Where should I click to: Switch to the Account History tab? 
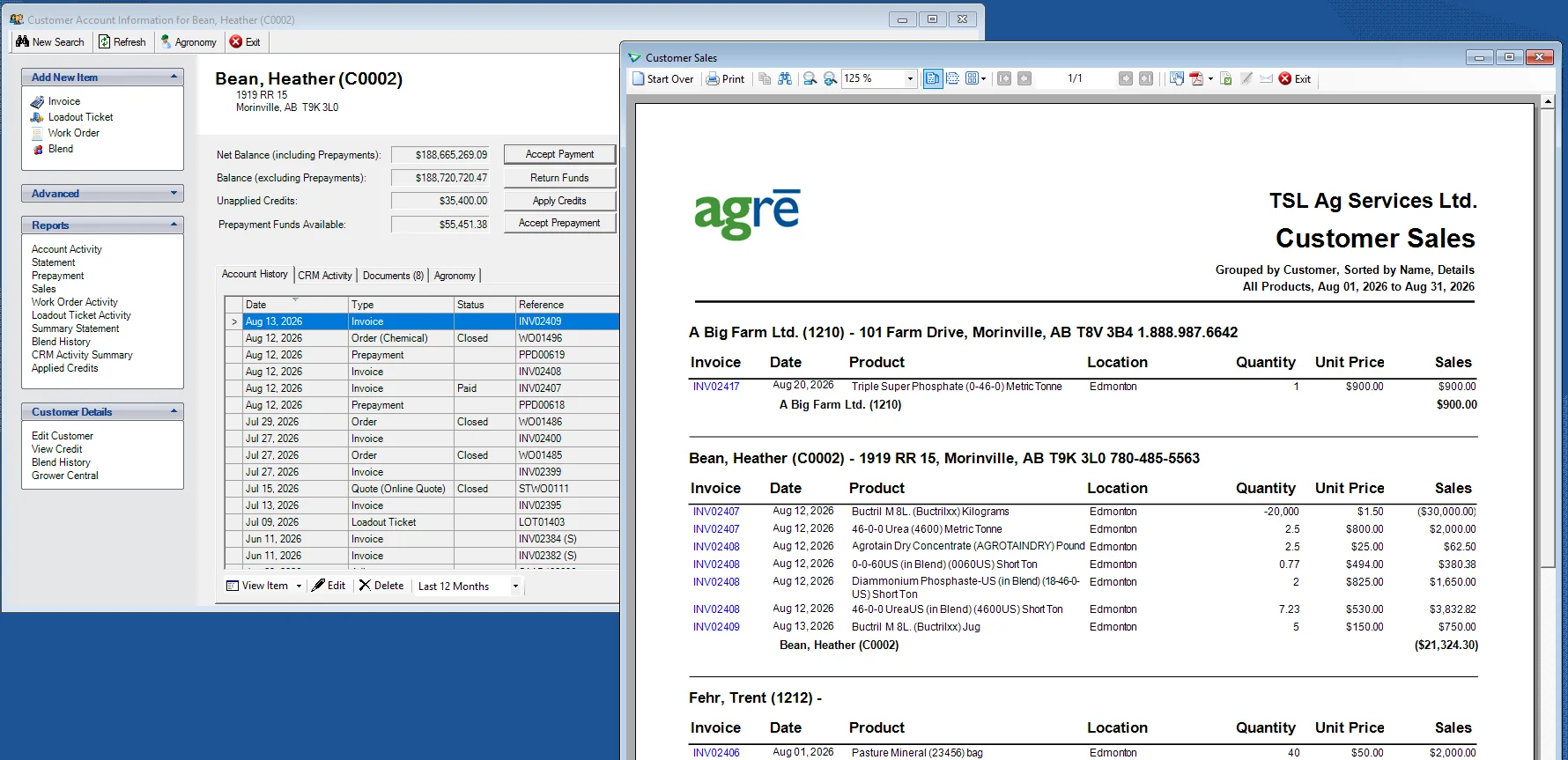pos(255,275)
